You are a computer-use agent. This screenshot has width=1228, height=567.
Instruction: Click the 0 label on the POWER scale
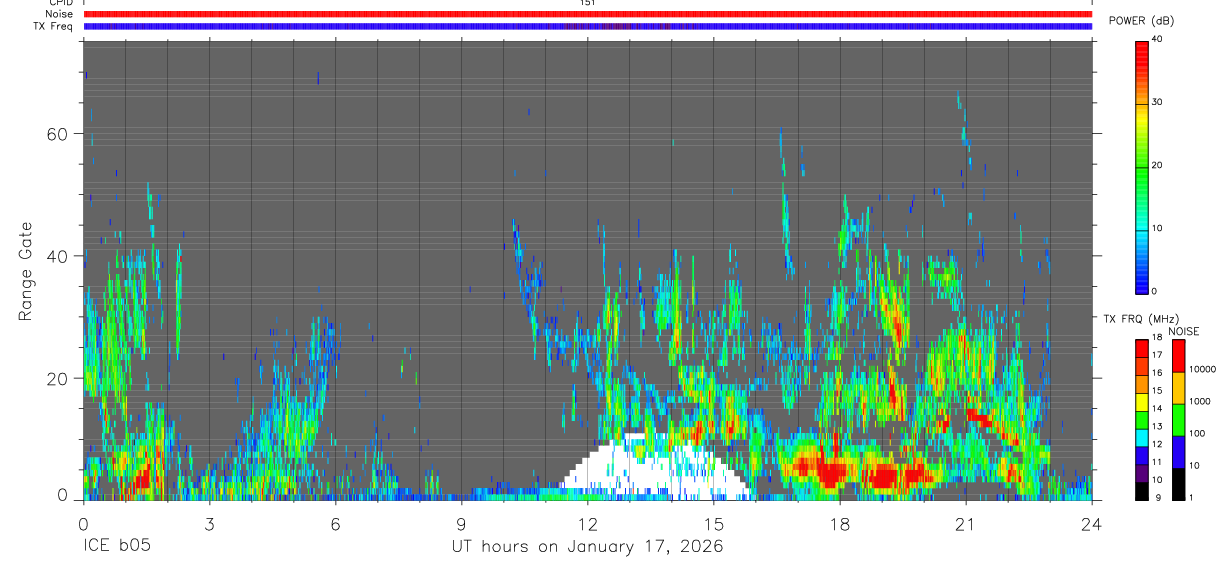1156,291
